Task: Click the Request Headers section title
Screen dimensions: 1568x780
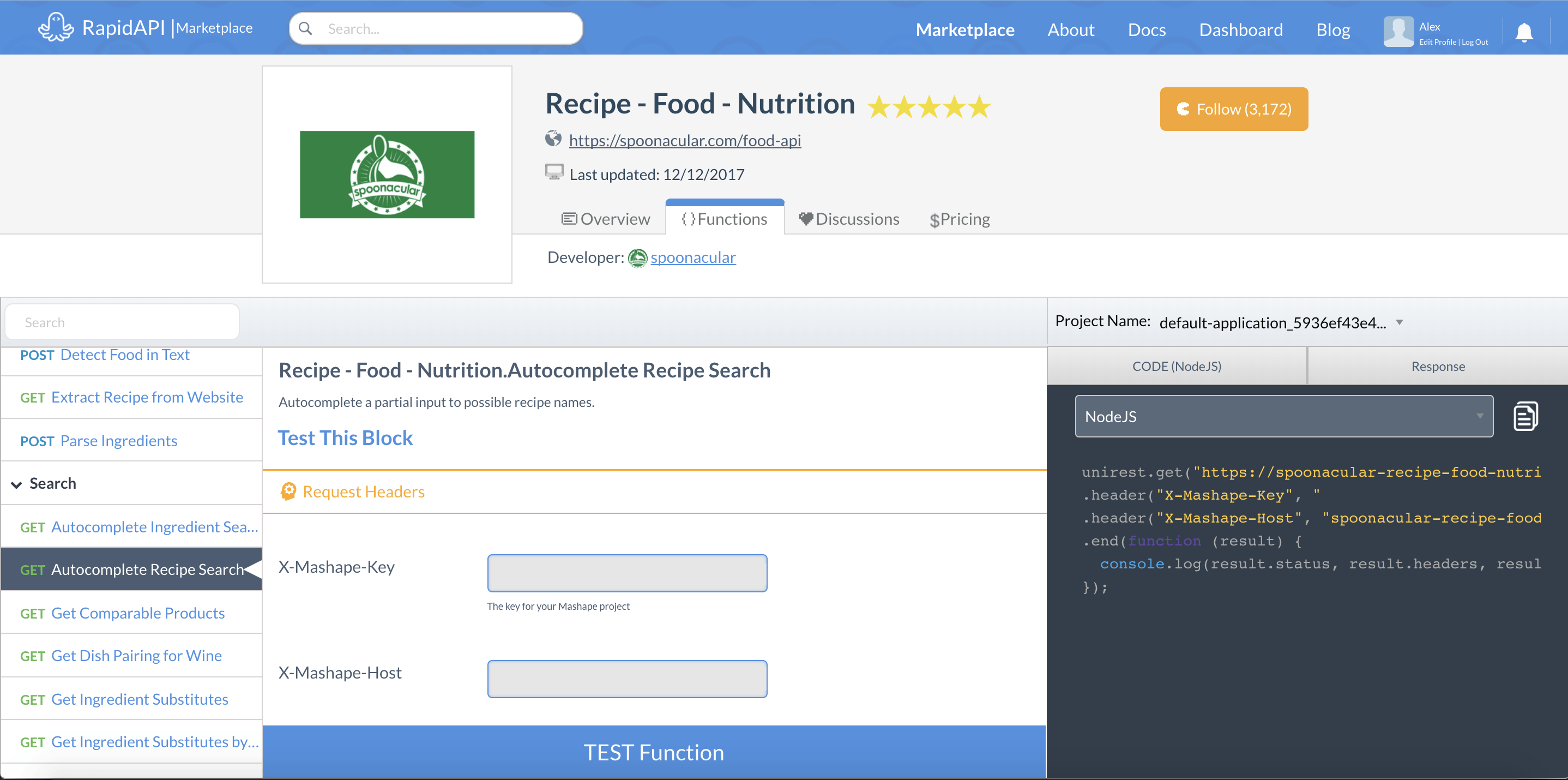Action: tap(364, 491)
